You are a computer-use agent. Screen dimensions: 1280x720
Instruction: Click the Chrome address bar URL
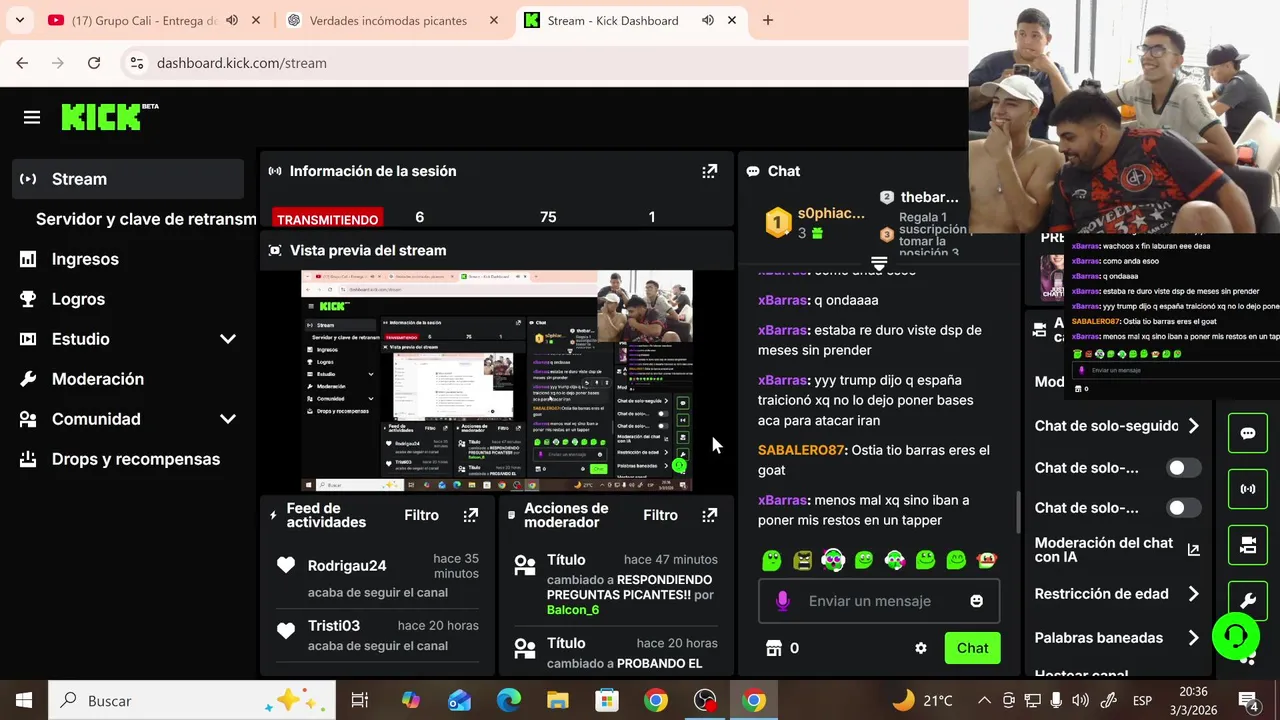pos(242,63)
